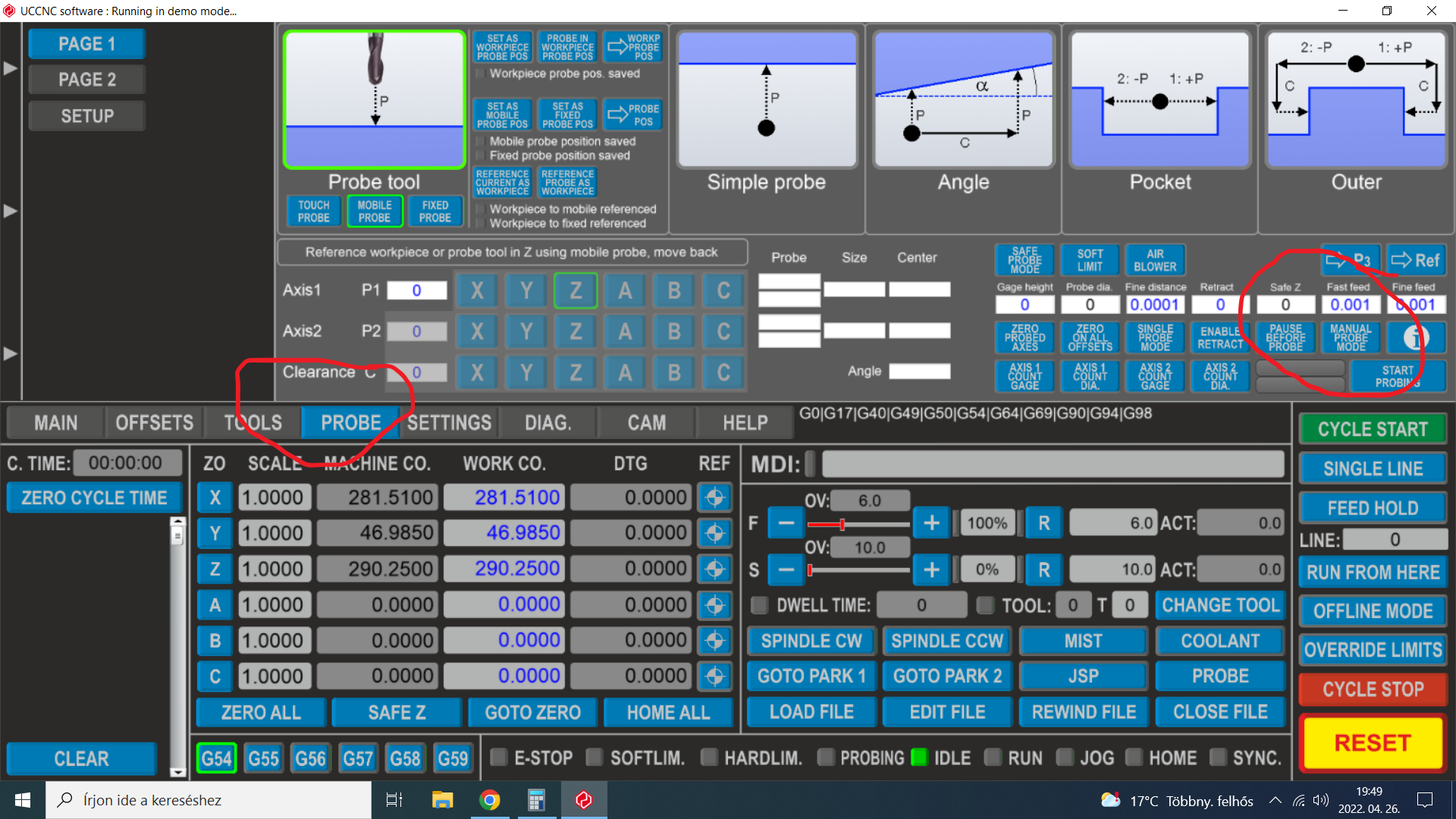
Task: Open the Settings tab
Action: click(449, 423)
